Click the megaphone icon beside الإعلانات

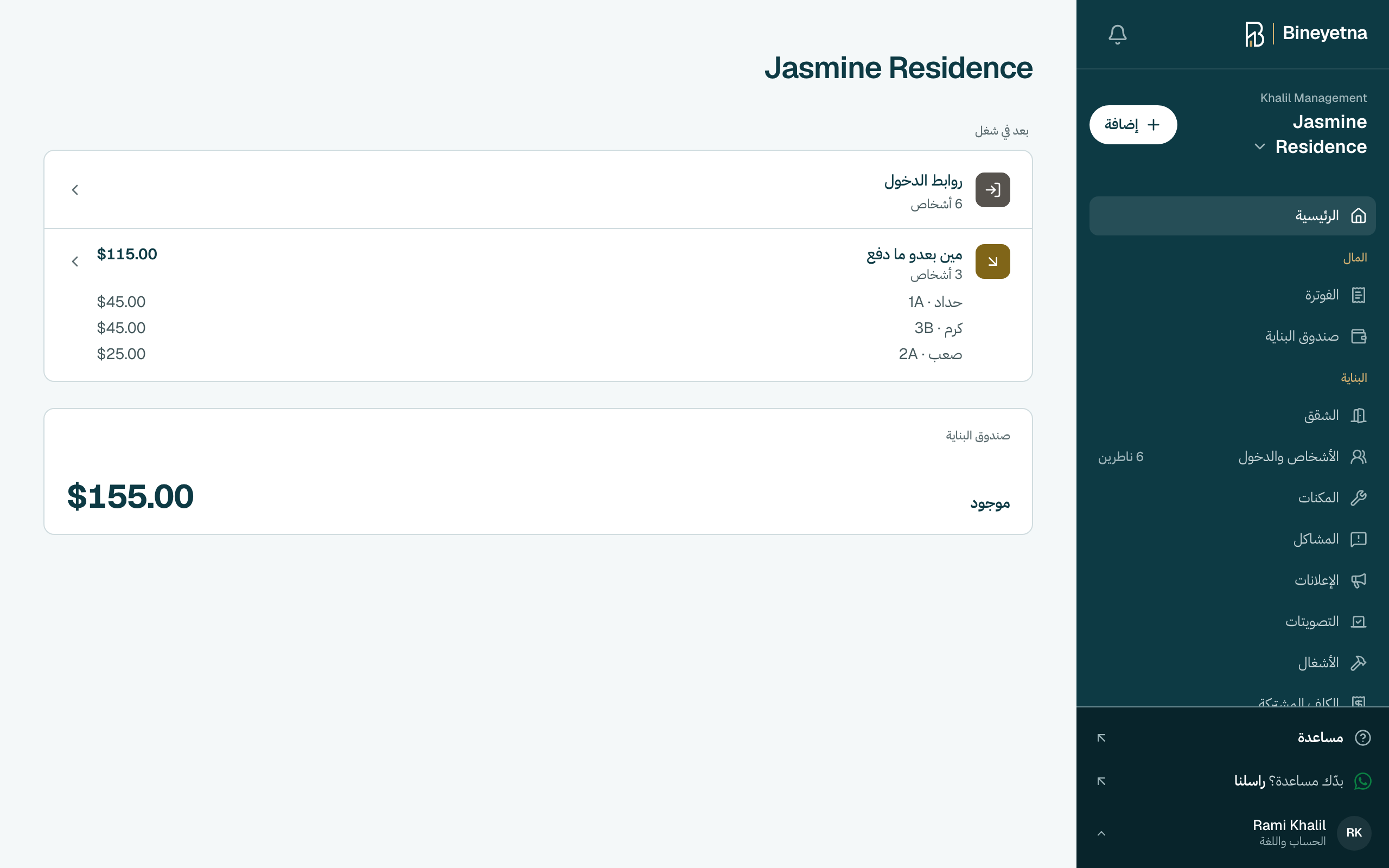(1358, 580)
